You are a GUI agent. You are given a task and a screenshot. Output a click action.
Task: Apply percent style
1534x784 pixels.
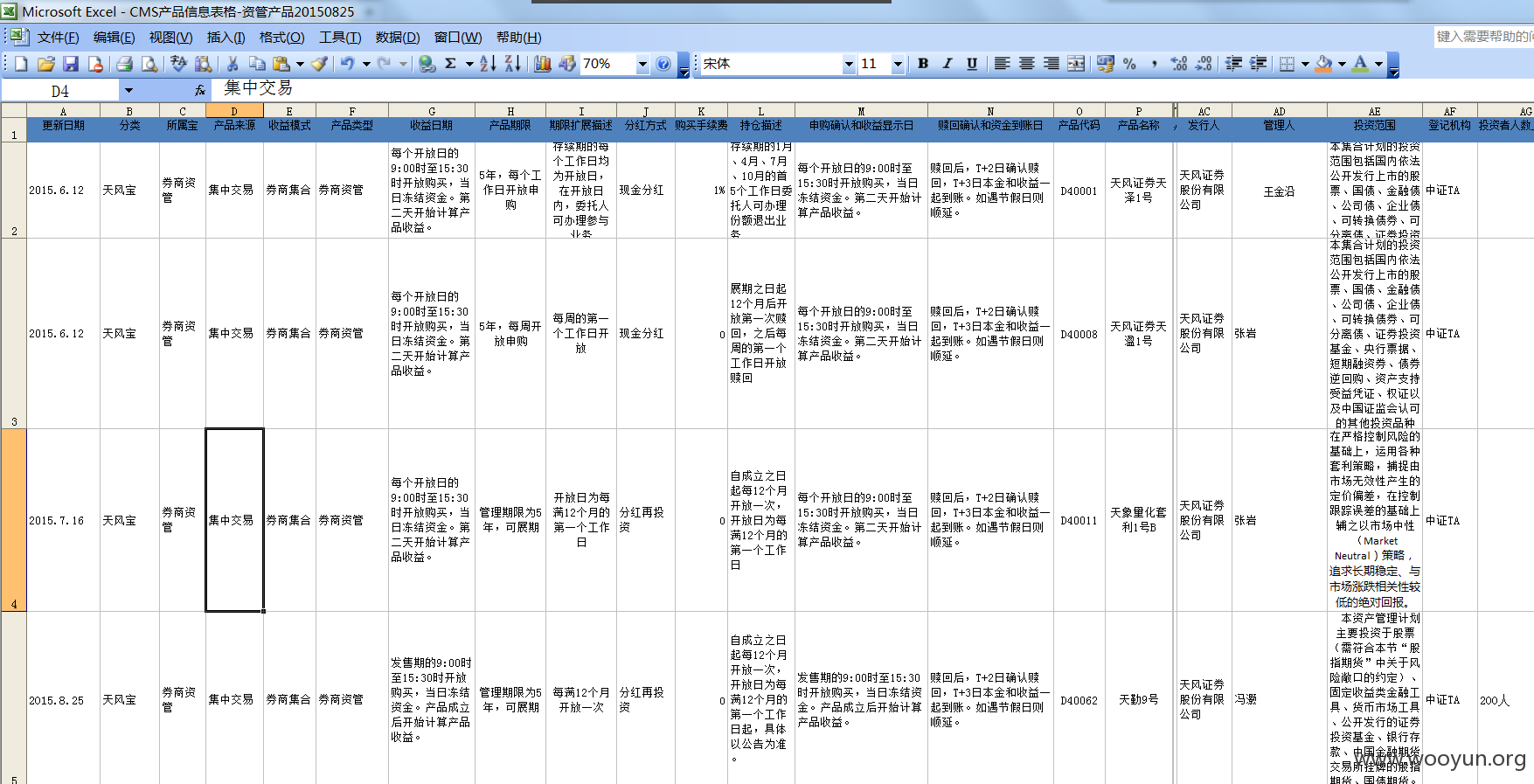tap(1130, 64)
